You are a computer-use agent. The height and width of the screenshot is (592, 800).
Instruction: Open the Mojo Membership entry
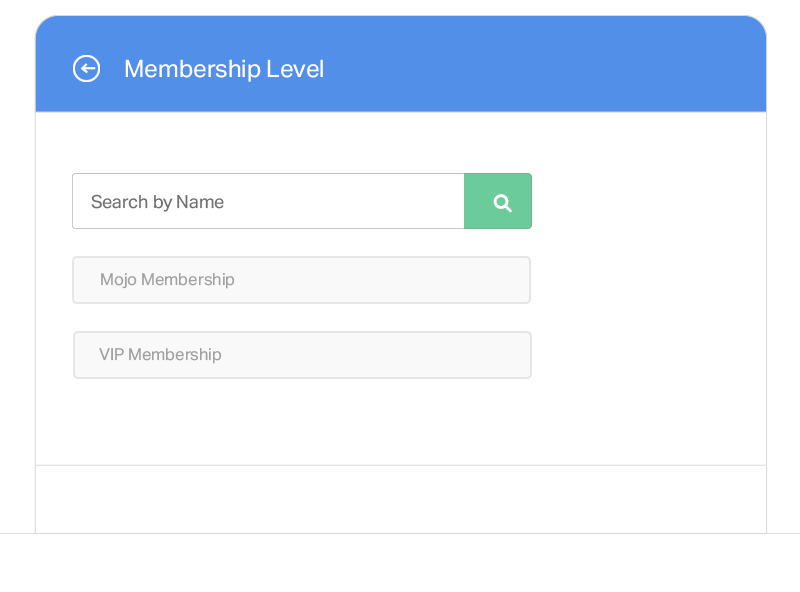coord(302,280)
